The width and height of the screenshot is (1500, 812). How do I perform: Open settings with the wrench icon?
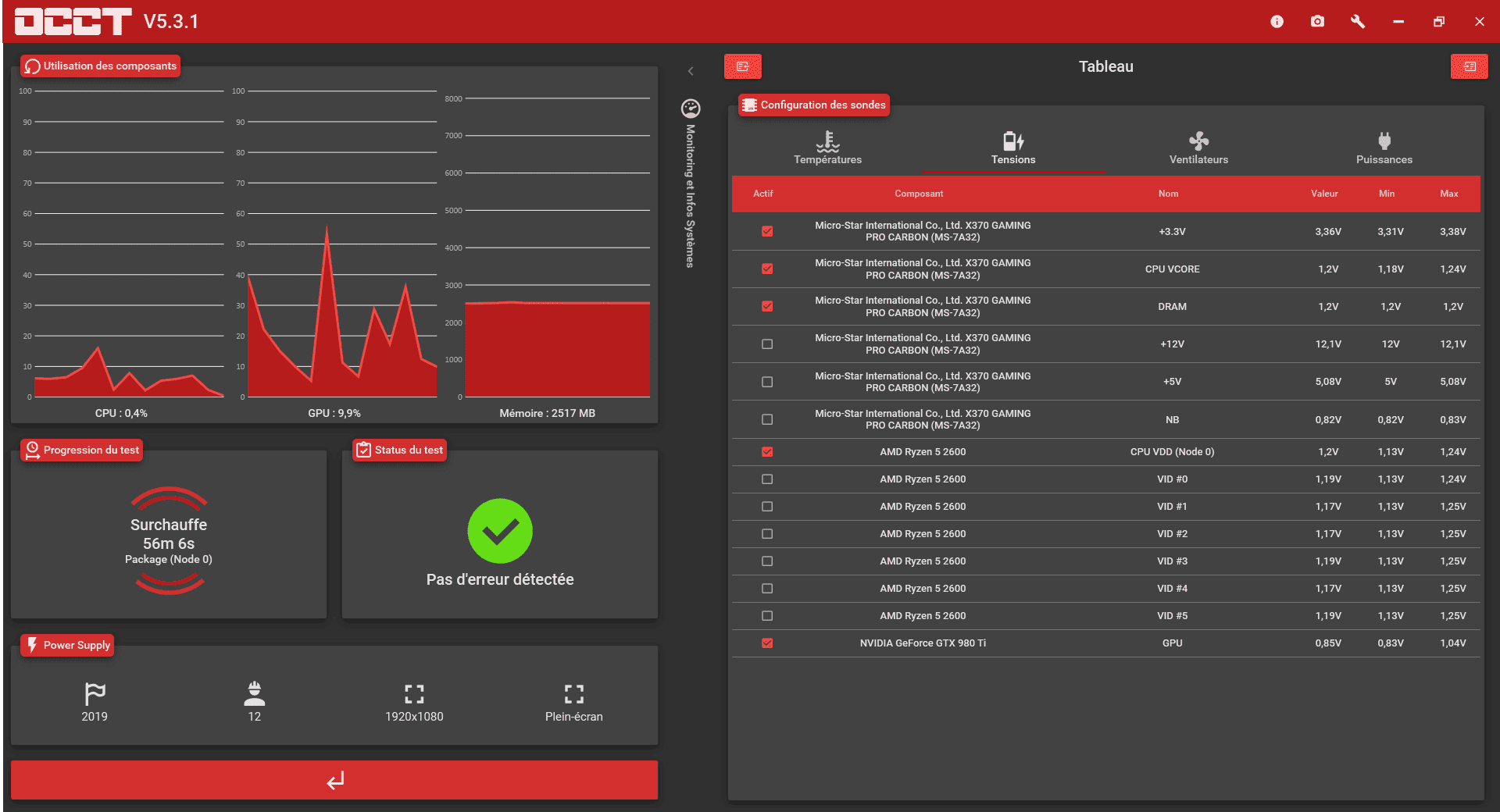pos(1358,22)
